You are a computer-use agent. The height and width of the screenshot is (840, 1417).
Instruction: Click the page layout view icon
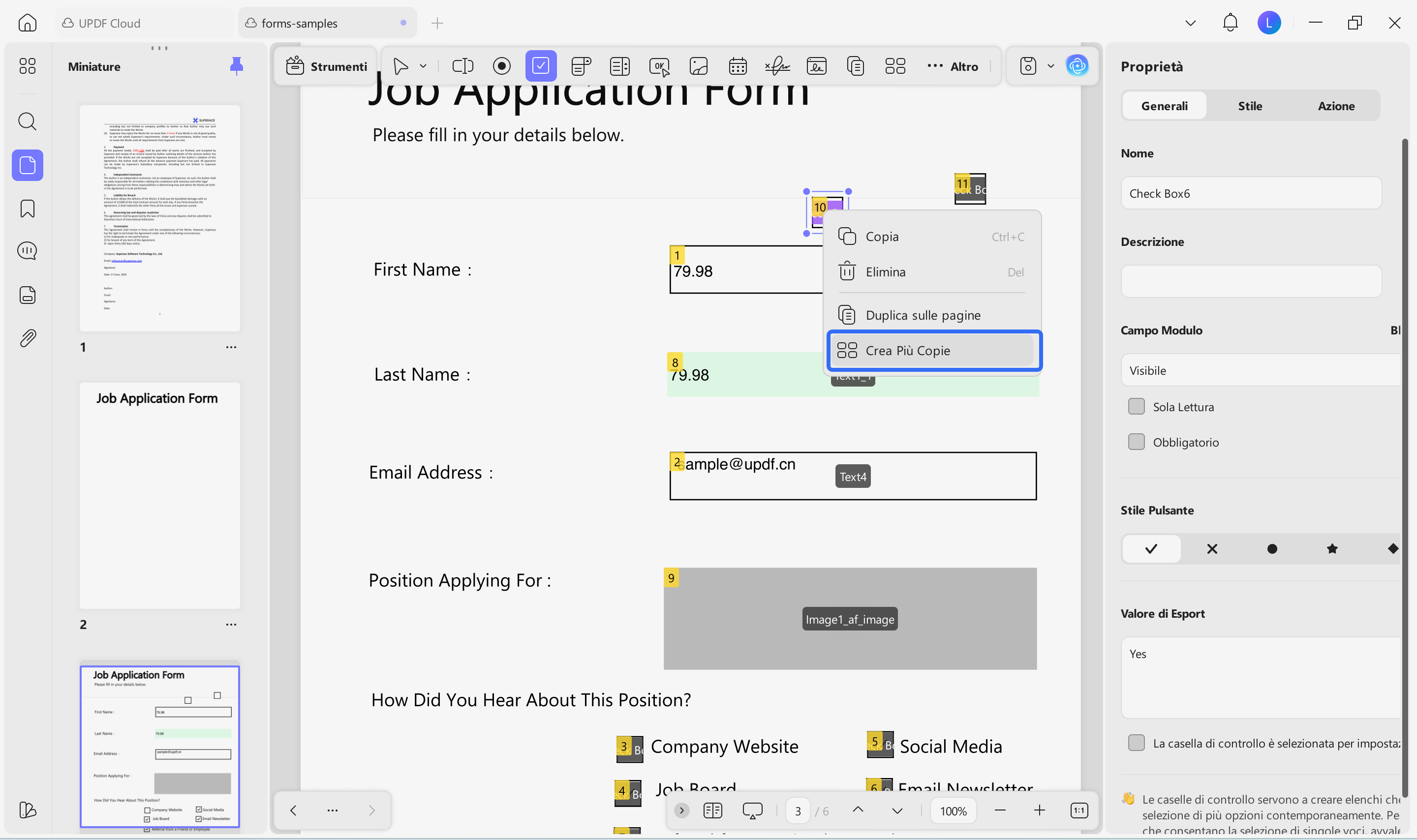tap(713, 810)
